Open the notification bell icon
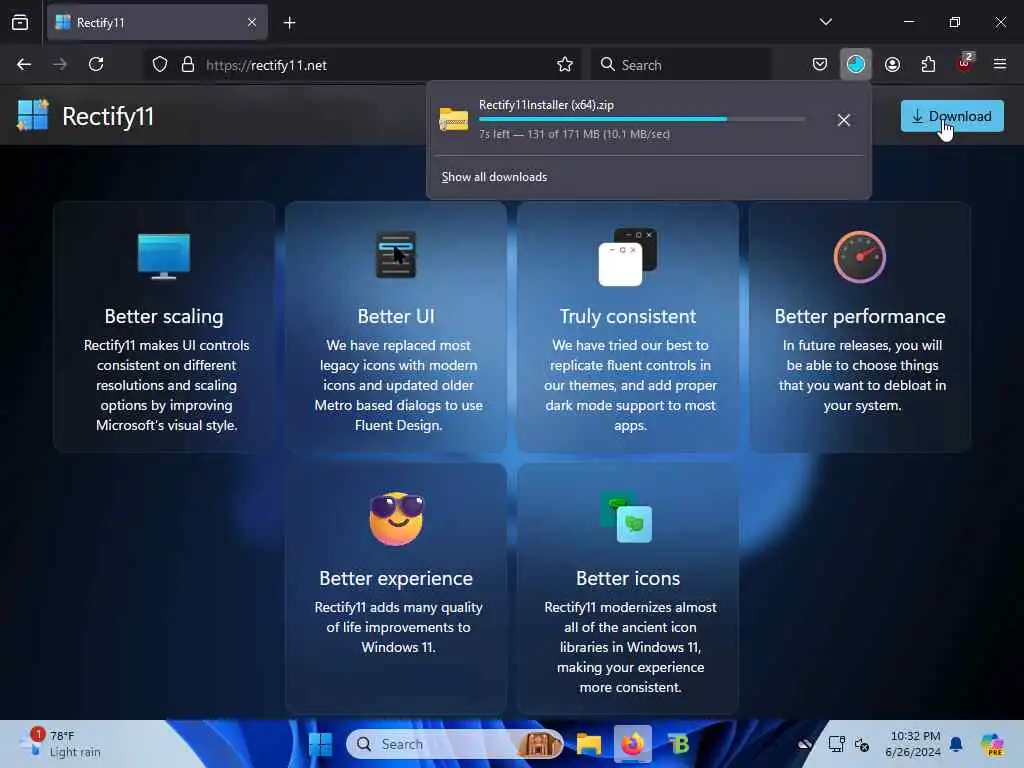This screenshot has height=768, width=1024. [956, 744]
